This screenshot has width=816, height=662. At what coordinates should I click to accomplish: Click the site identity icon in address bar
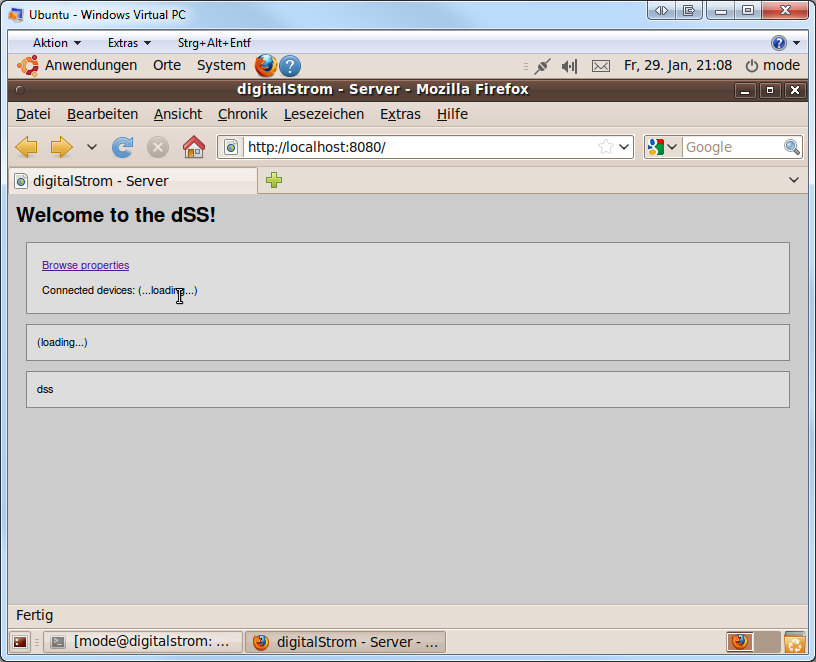point(231,147)
